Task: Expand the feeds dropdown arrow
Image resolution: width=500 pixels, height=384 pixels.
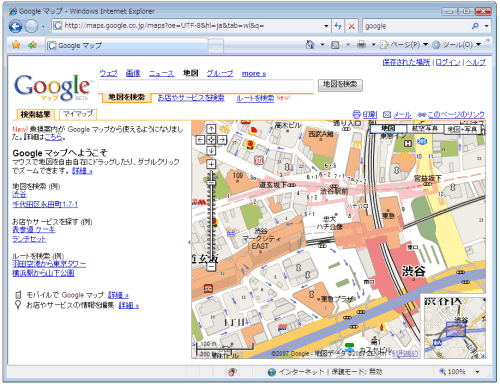Action: click(x=348, y=45)
